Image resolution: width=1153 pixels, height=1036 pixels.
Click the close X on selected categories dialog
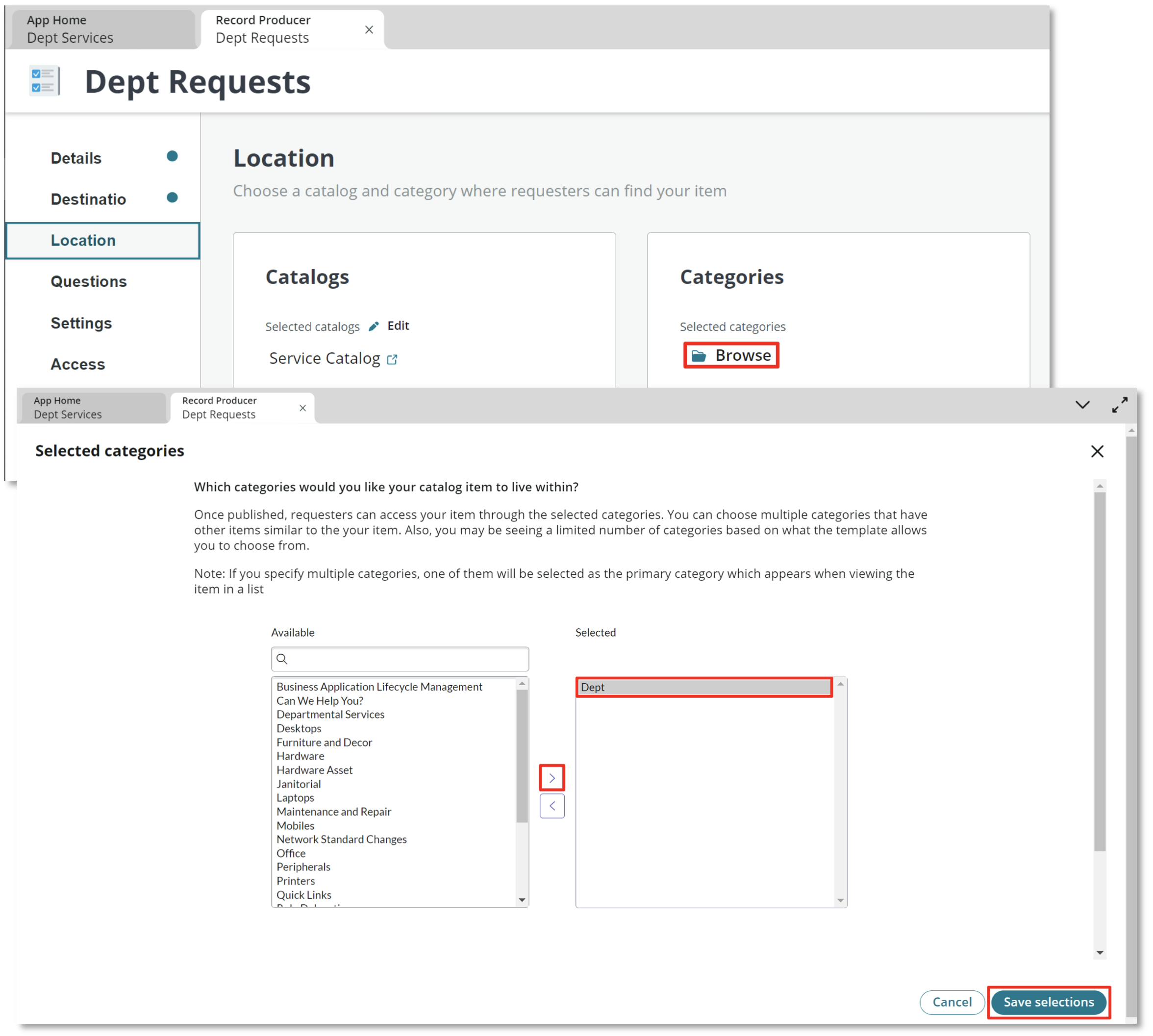[1097, 451]
